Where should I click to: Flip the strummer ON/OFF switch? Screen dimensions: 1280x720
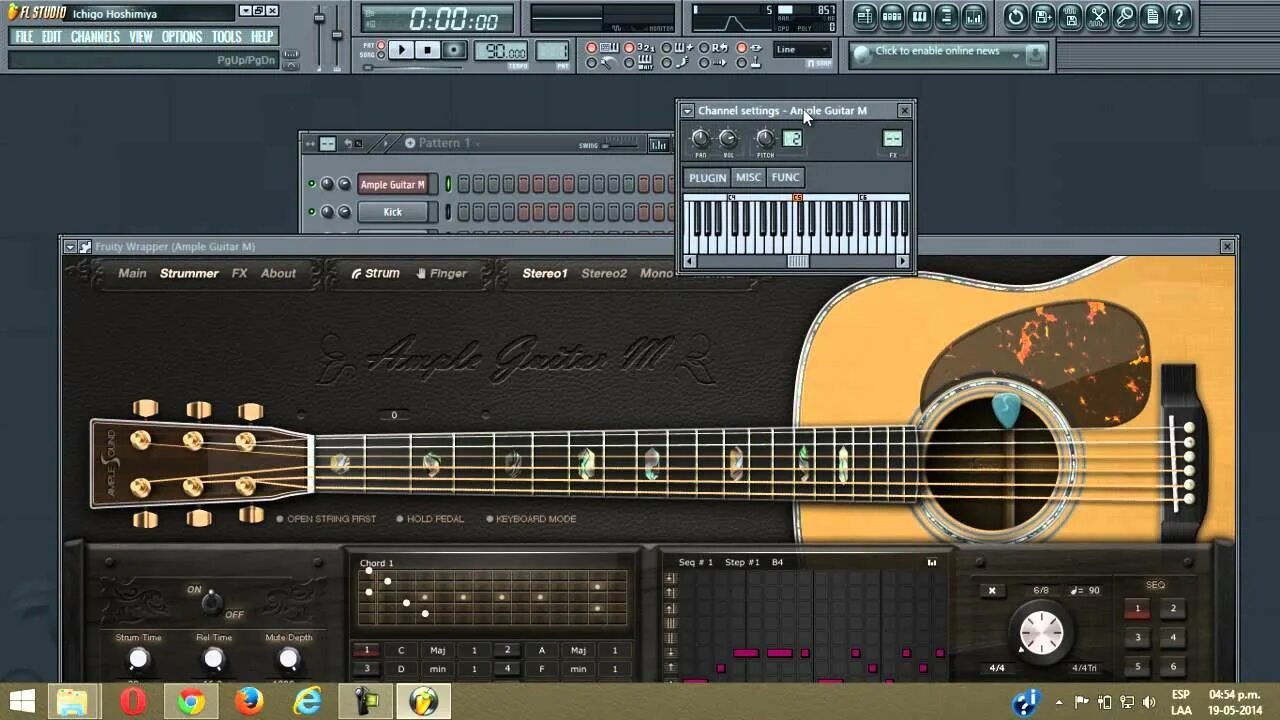coord(211,601)
